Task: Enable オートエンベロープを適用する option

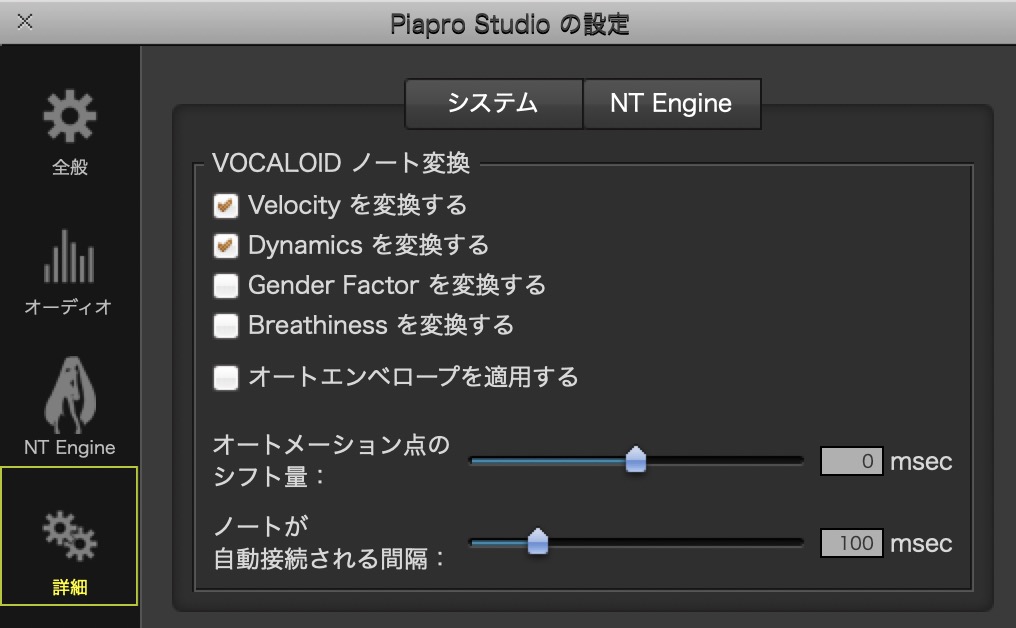Action: [226, 377]
